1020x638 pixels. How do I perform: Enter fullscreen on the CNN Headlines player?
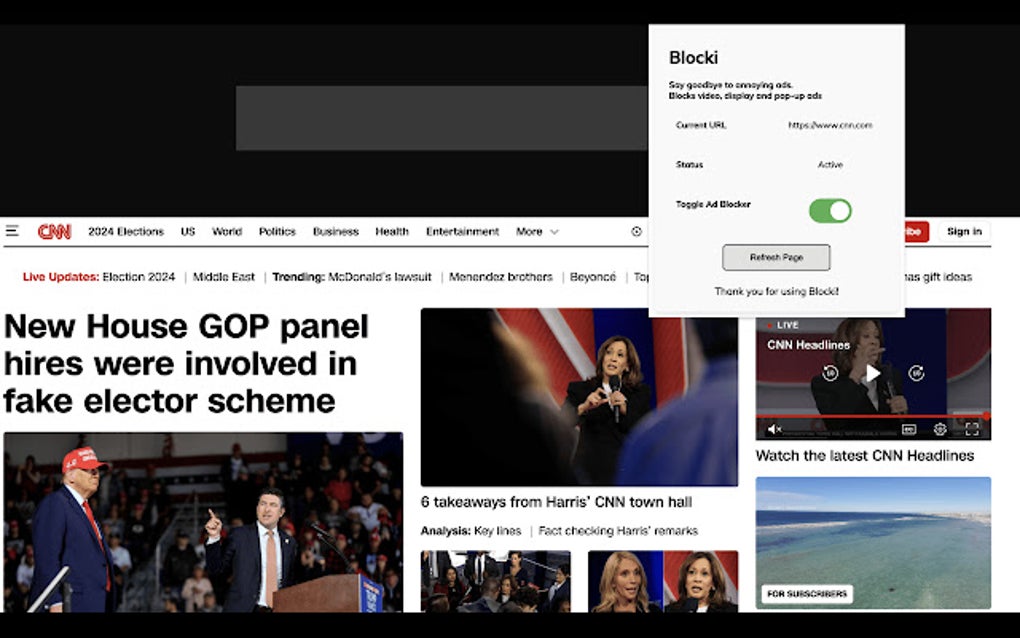(972, 429)
